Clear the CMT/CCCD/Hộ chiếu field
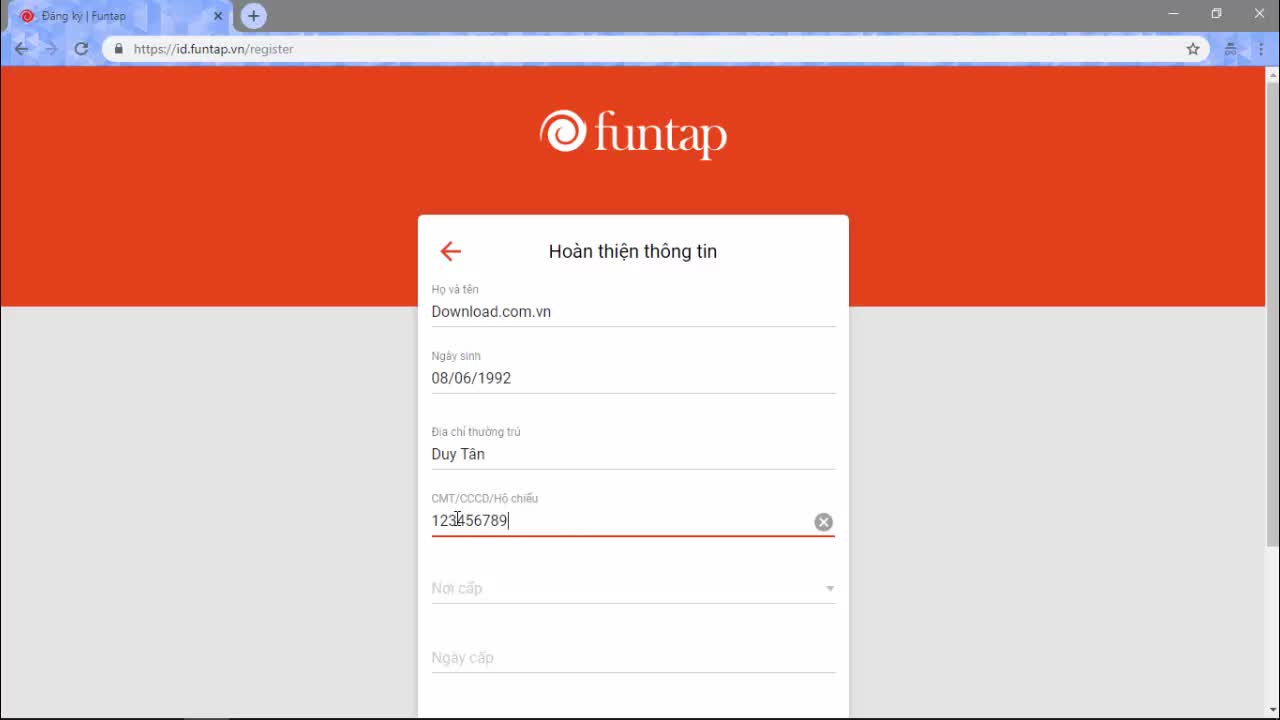The width and height of the screenshot is (1280, 720). pos(823,522)
